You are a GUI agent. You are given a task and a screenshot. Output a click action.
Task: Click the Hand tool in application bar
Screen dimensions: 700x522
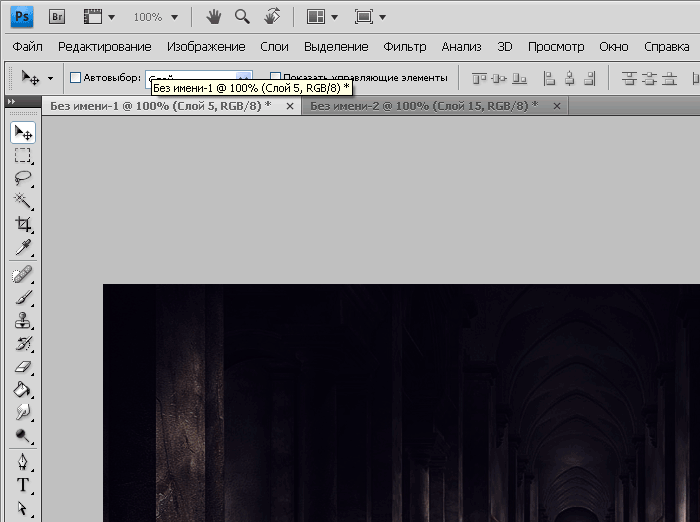[213, 17]
